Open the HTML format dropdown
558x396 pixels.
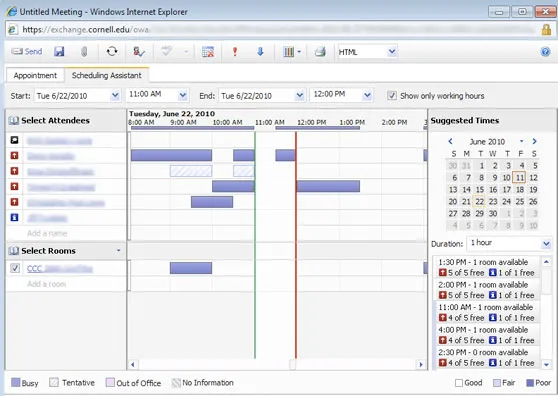[392, 52]
